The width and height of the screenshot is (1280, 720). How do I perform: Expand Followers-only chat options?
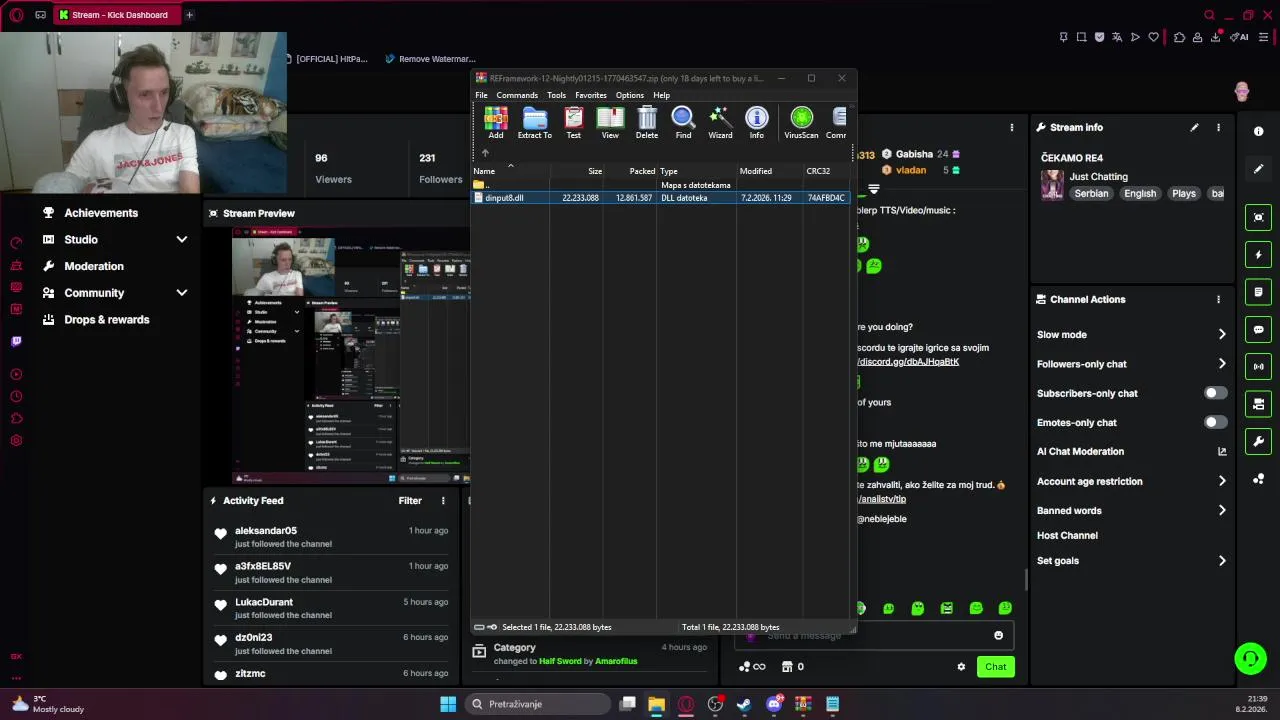pyautogui.click(x=1222, y=364)
